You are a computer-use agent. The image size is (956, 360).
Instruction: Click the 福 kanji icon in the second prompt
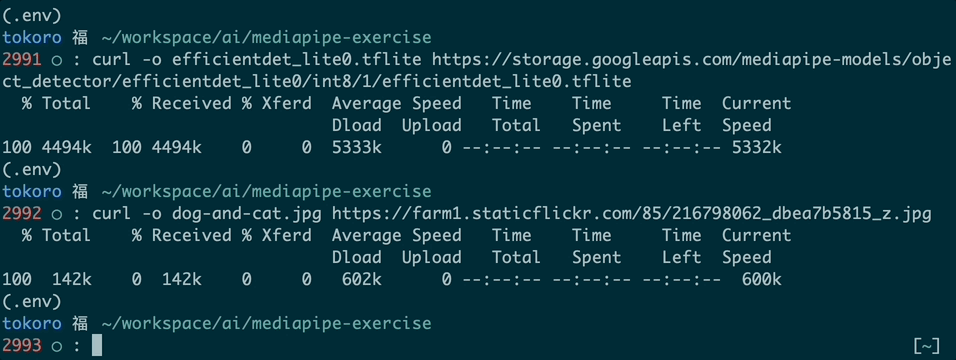point(80,191)
